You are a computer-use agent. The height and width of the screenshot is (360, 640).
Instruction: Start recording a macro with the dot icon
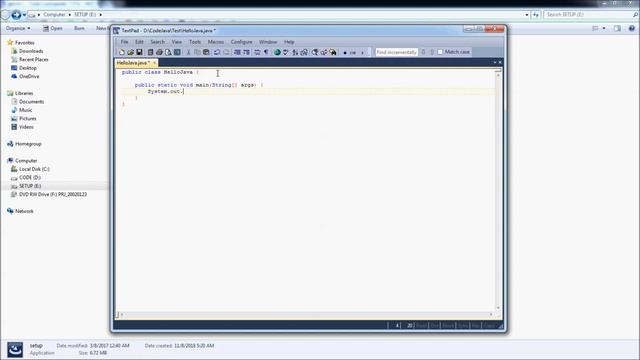(x=345, y=52)
